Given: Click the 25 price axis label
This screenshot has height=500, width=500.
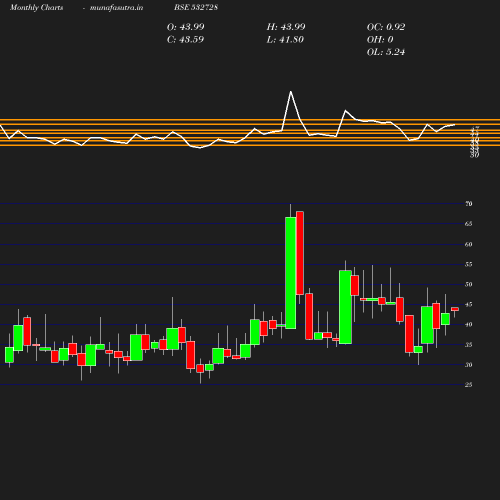Looking at the screenshot, I should pyautogui.click(x=469, y=385).
